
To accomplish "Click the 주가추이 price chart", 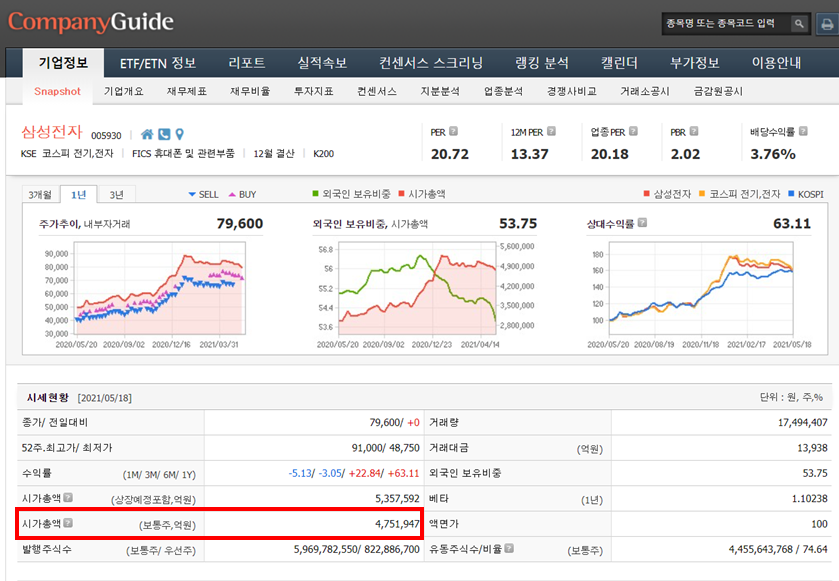I will [159, 288].
